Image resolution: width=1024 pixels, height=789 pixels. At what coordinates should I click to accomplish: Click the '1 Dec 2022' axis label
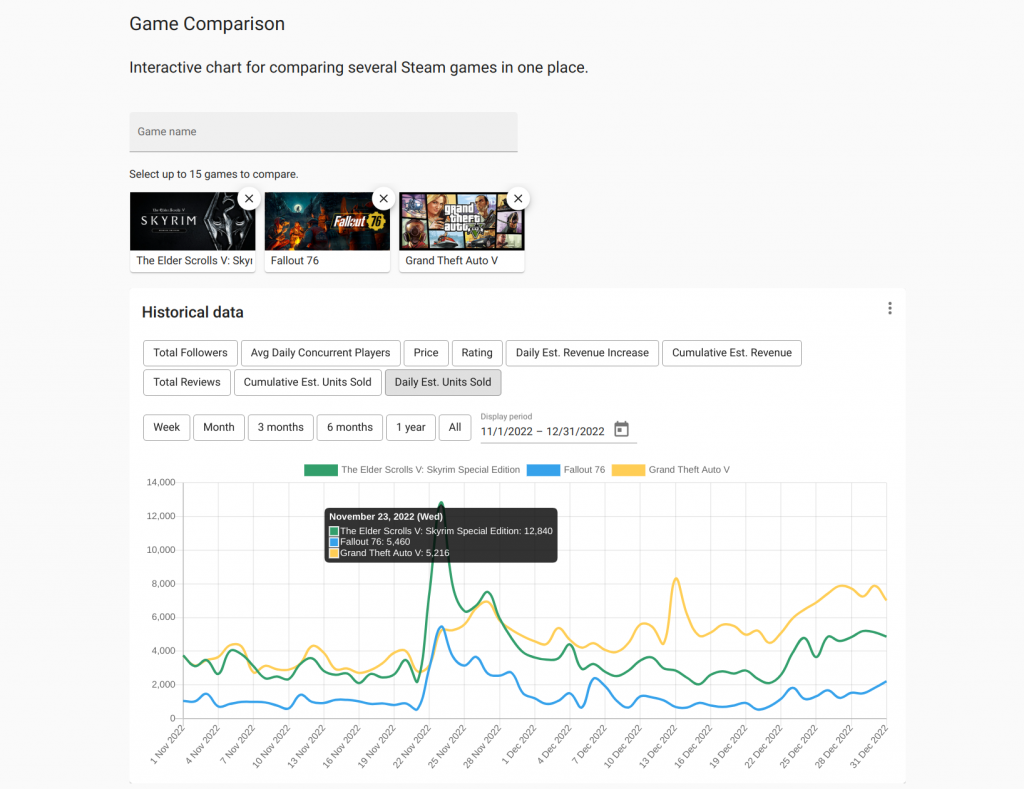519,745
